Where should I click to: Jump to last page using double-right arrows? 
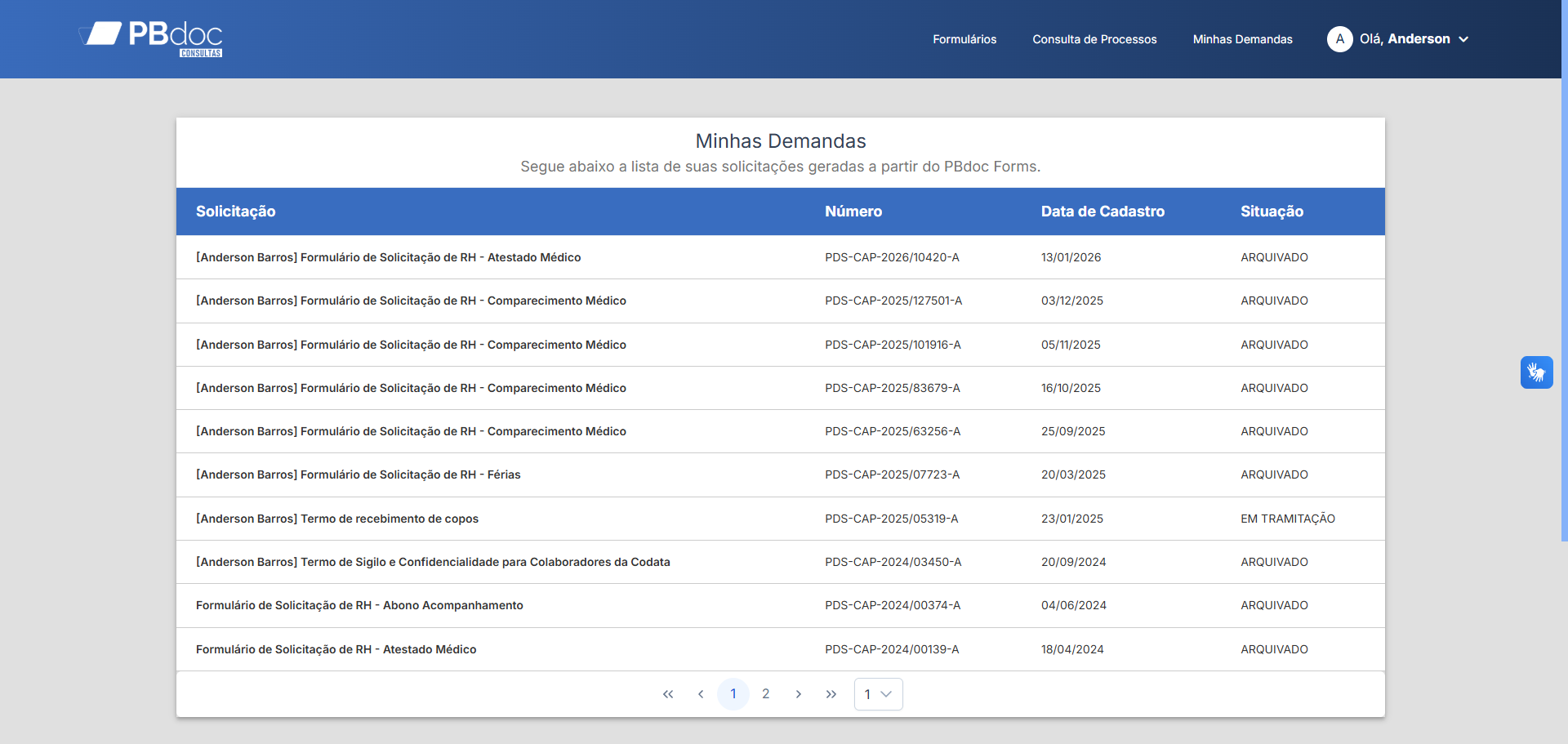[831, 694]
